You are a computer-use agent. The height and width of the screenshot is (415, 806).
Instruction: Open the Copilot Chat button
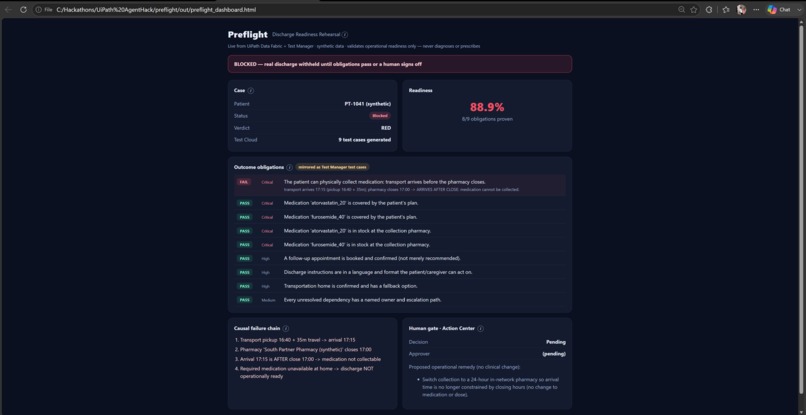778,10
